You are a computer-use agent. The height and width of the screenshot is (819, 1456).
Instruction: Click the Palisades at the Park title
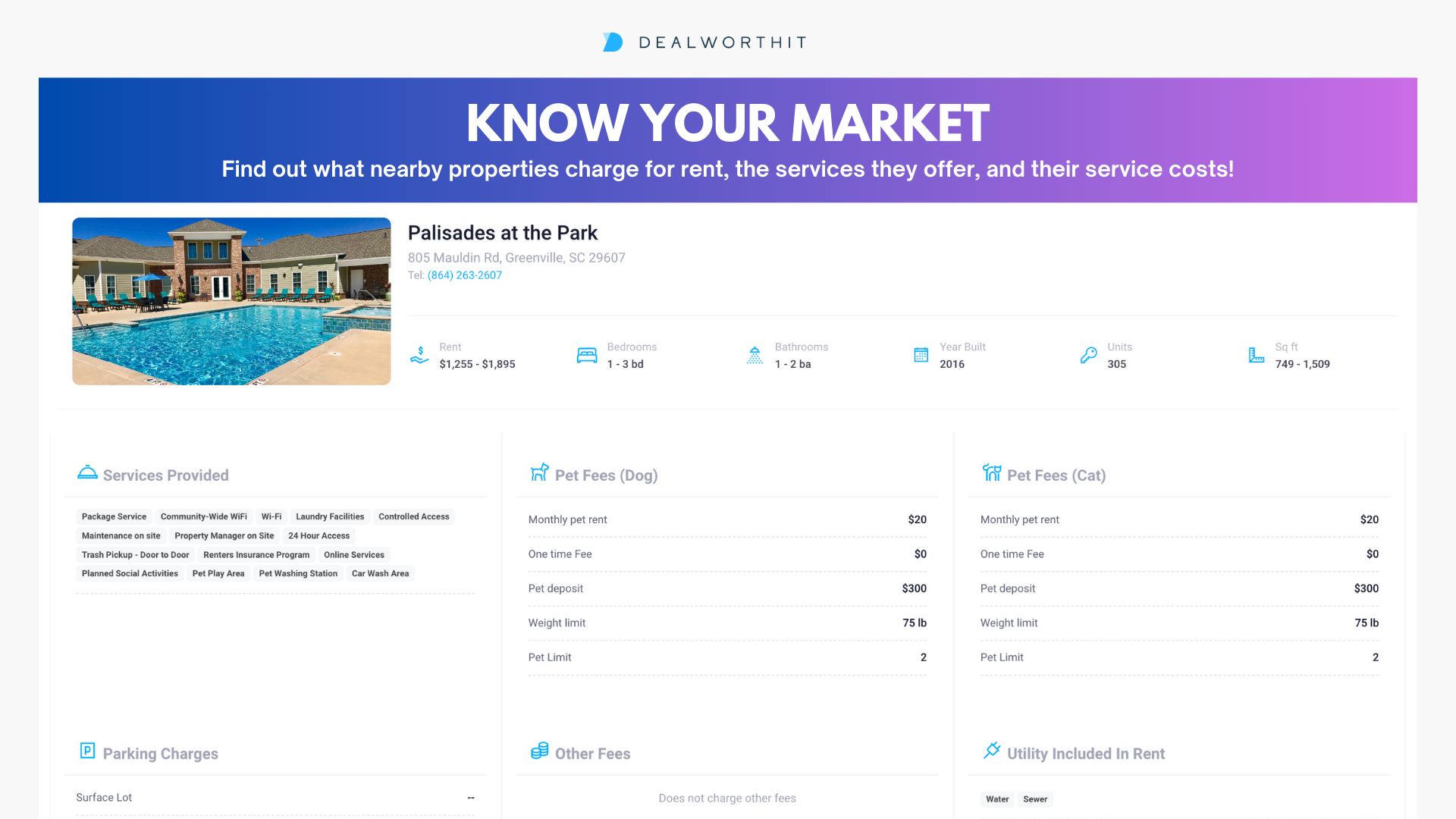pyautogui.click(x=502, y=233)
